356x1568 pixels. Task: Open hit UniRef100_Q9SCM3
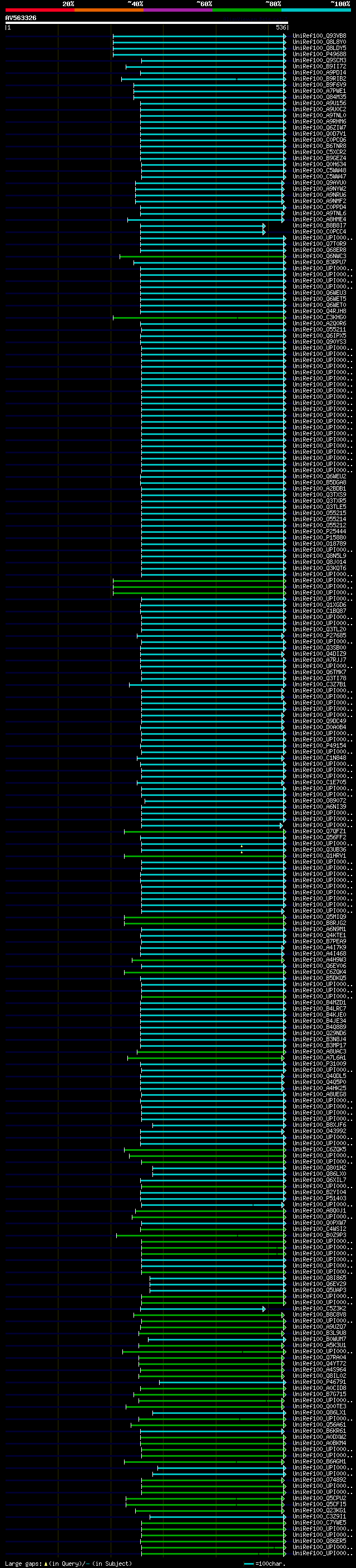tap(319, 60)
